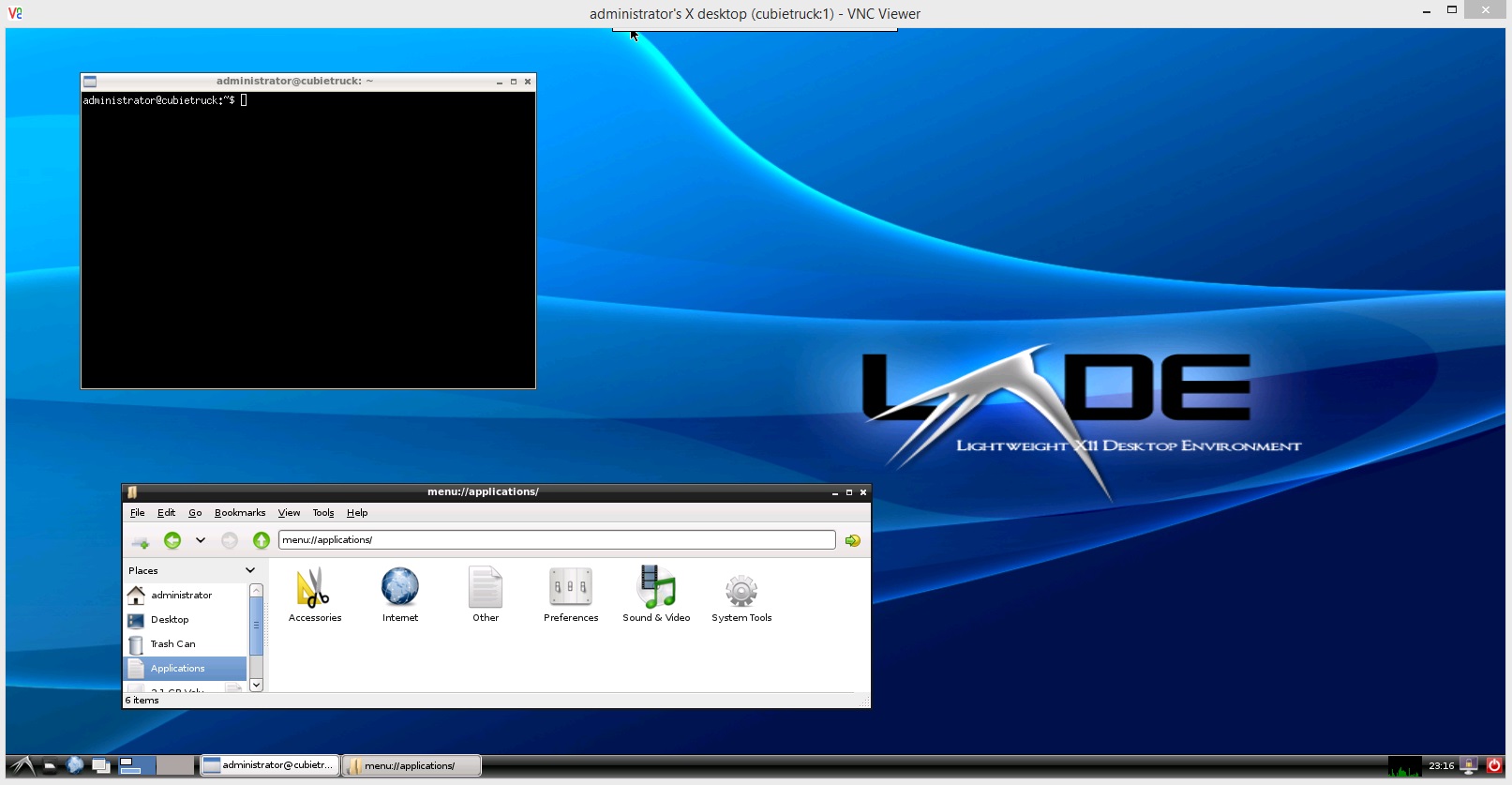Select the administrator home in Places
This screenshot has height=785, width=1512.
click(186, 596)
